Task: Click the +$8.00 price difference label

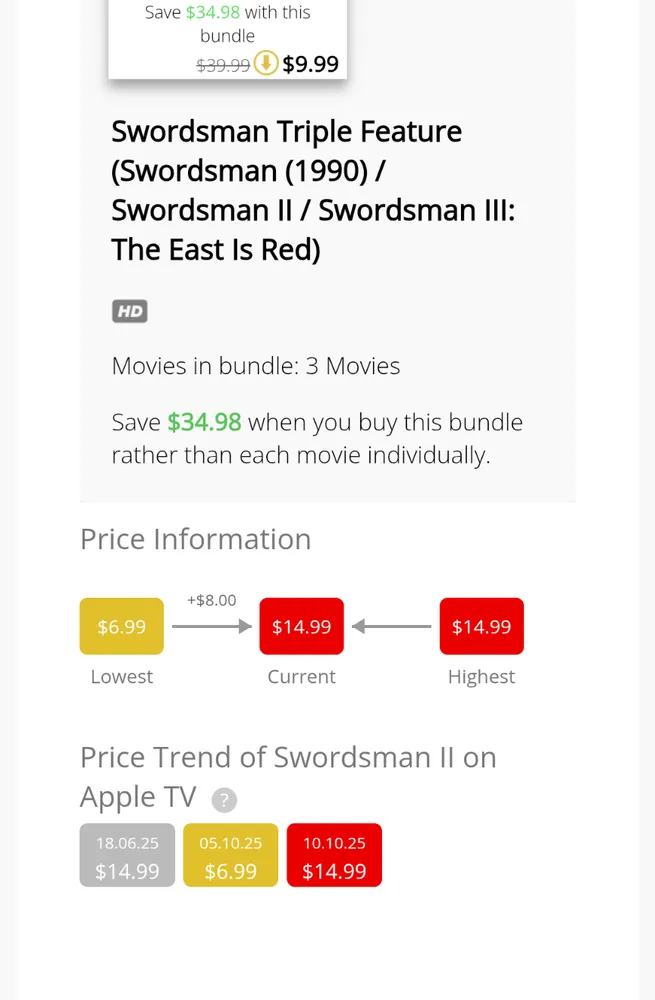Action: point(212,600)
